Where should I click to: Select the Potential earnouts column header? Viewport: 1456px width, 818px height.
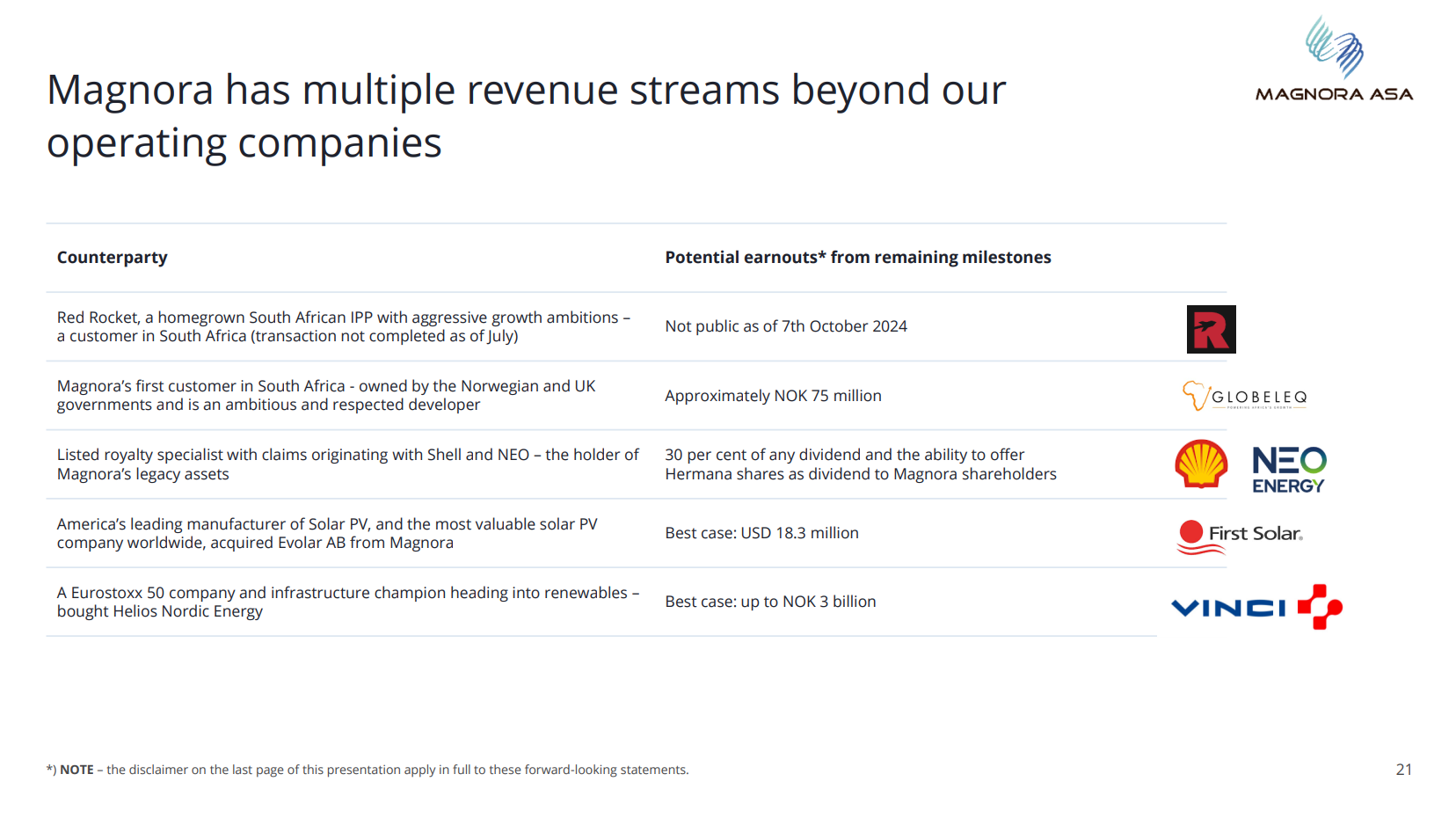tap(857, 258)
